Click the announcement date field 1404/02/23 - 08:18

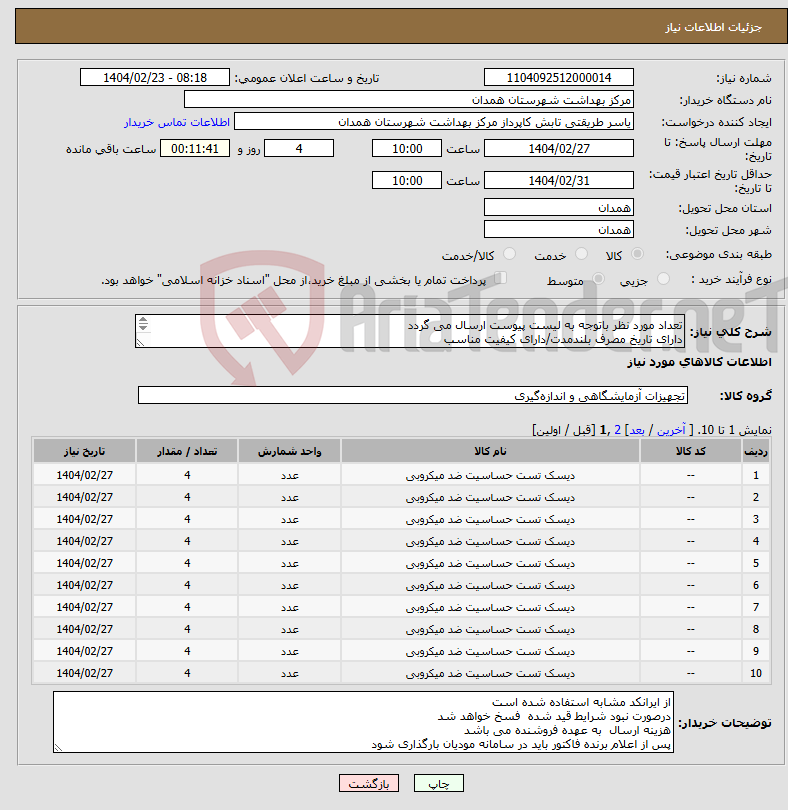(x=154, y=77)
